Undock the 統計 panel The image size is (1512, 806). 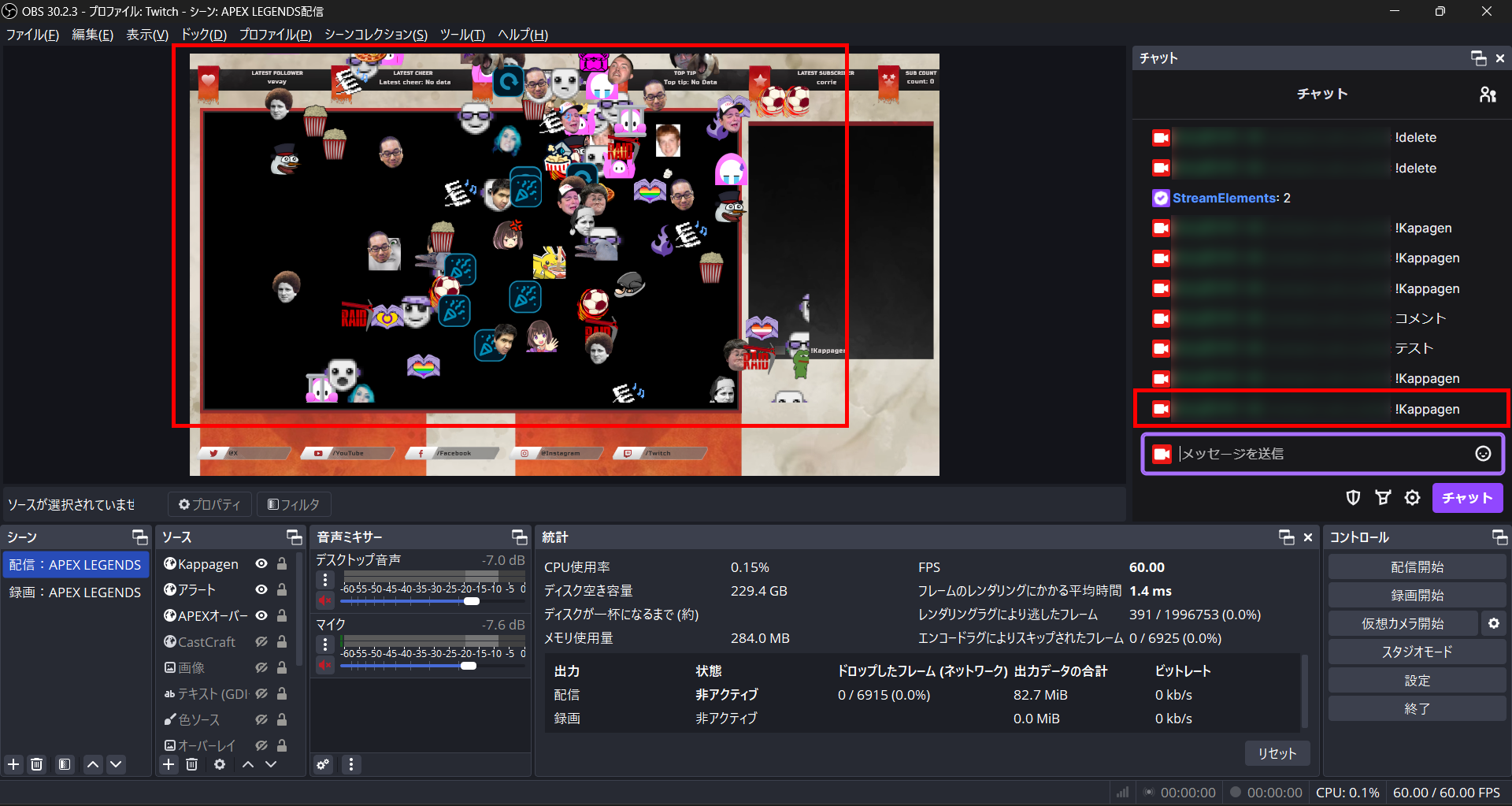point(1287,537)
